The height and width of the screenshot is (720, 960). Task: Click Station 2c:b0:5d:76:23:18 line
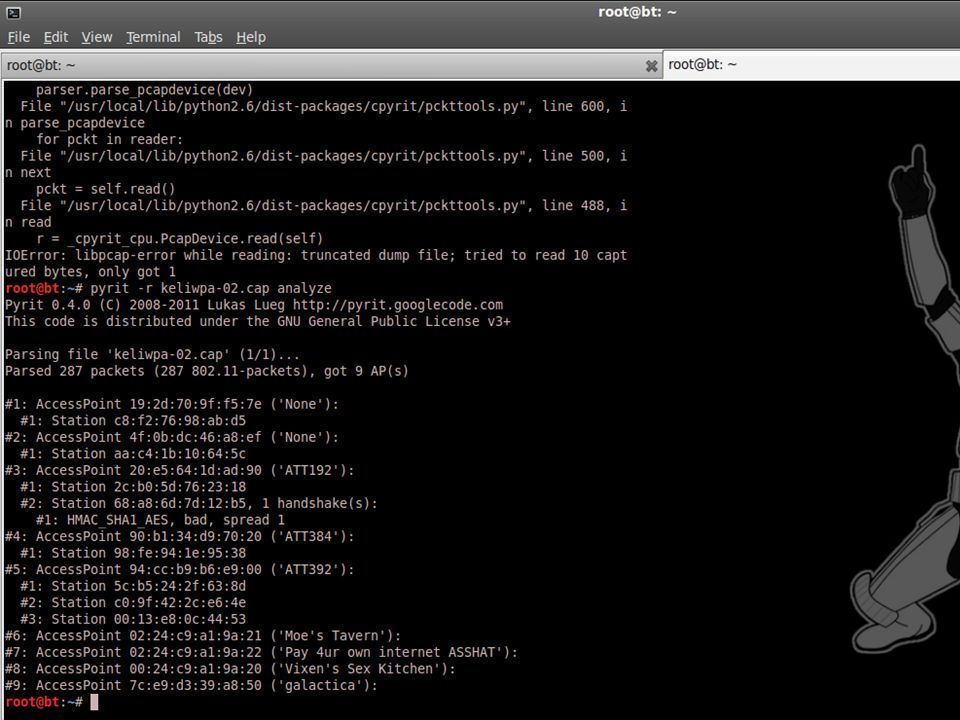tap(133, 487)
